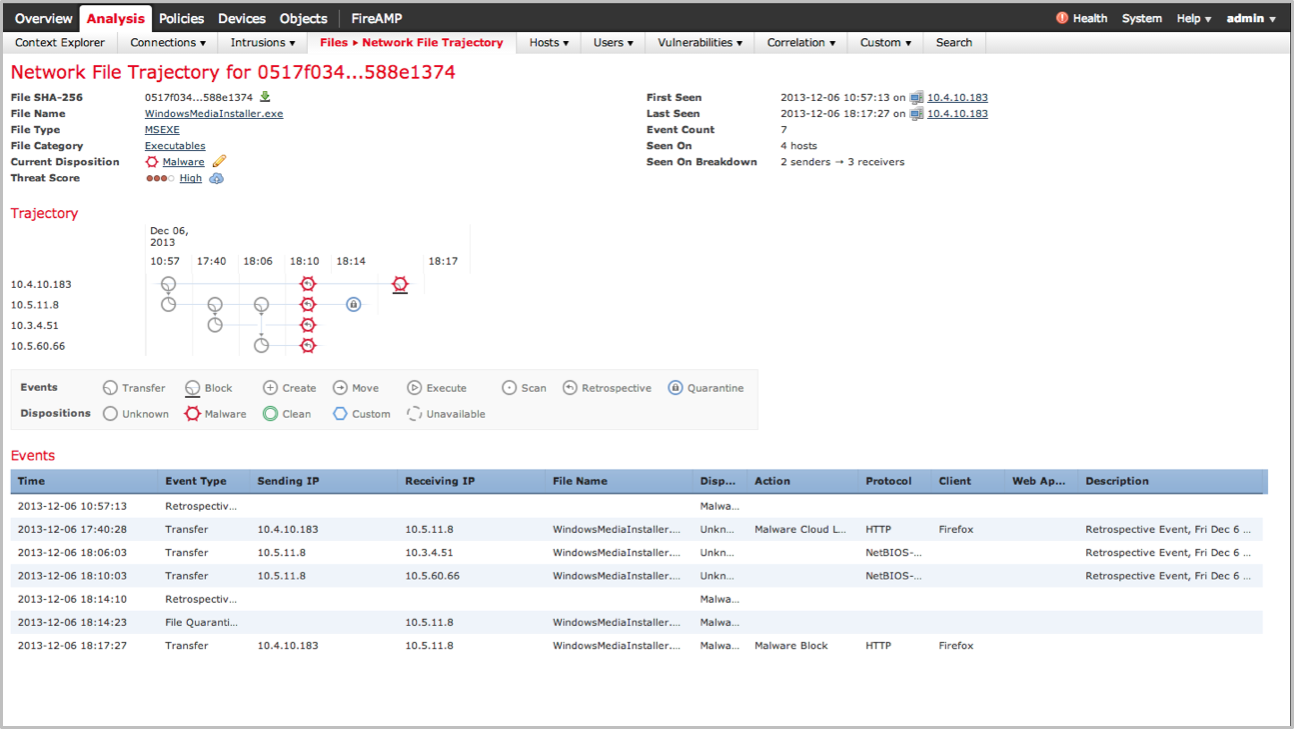Click the Quarantine legend icon

(675, 388)
